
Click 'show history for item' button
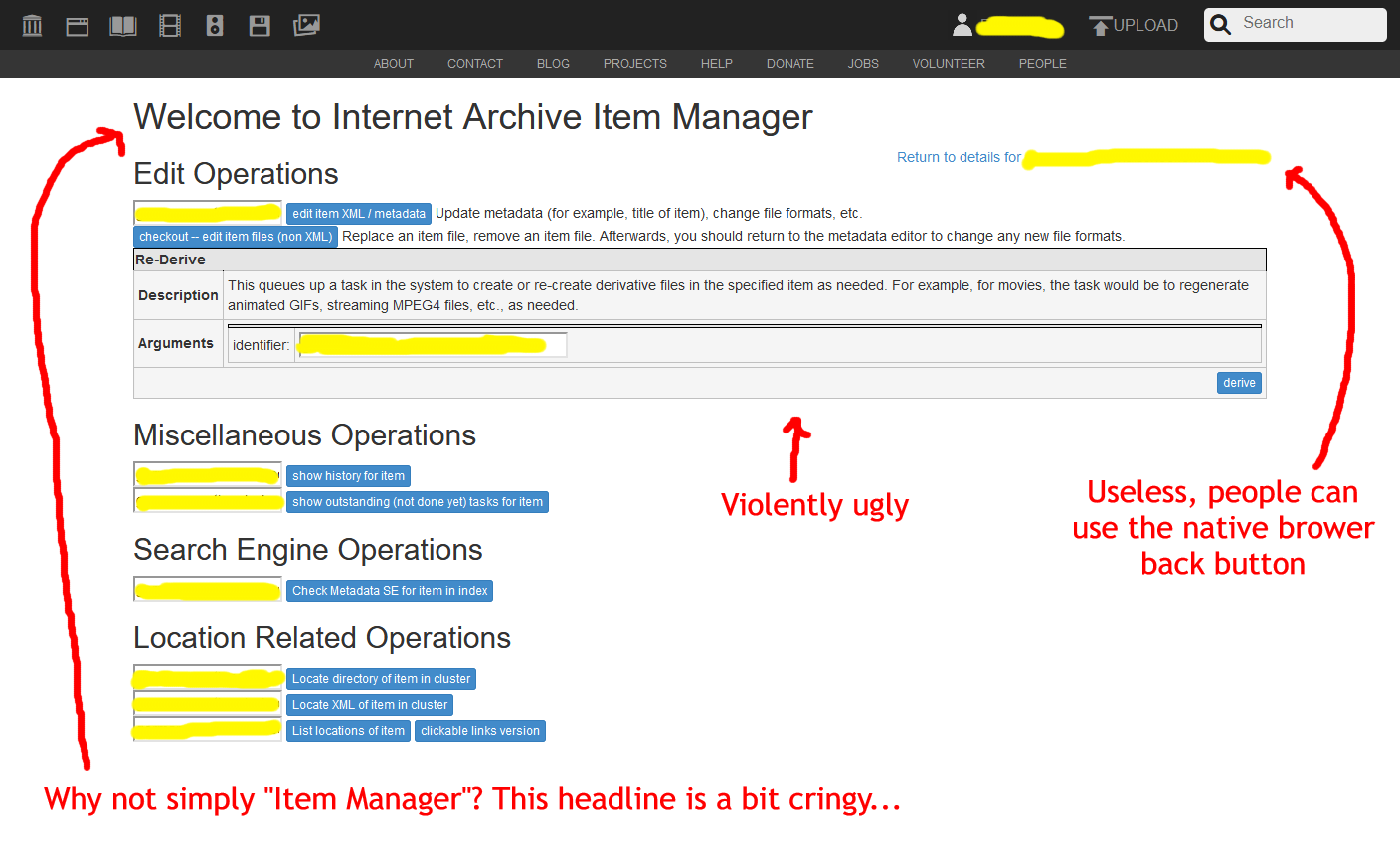click(348, 476)
